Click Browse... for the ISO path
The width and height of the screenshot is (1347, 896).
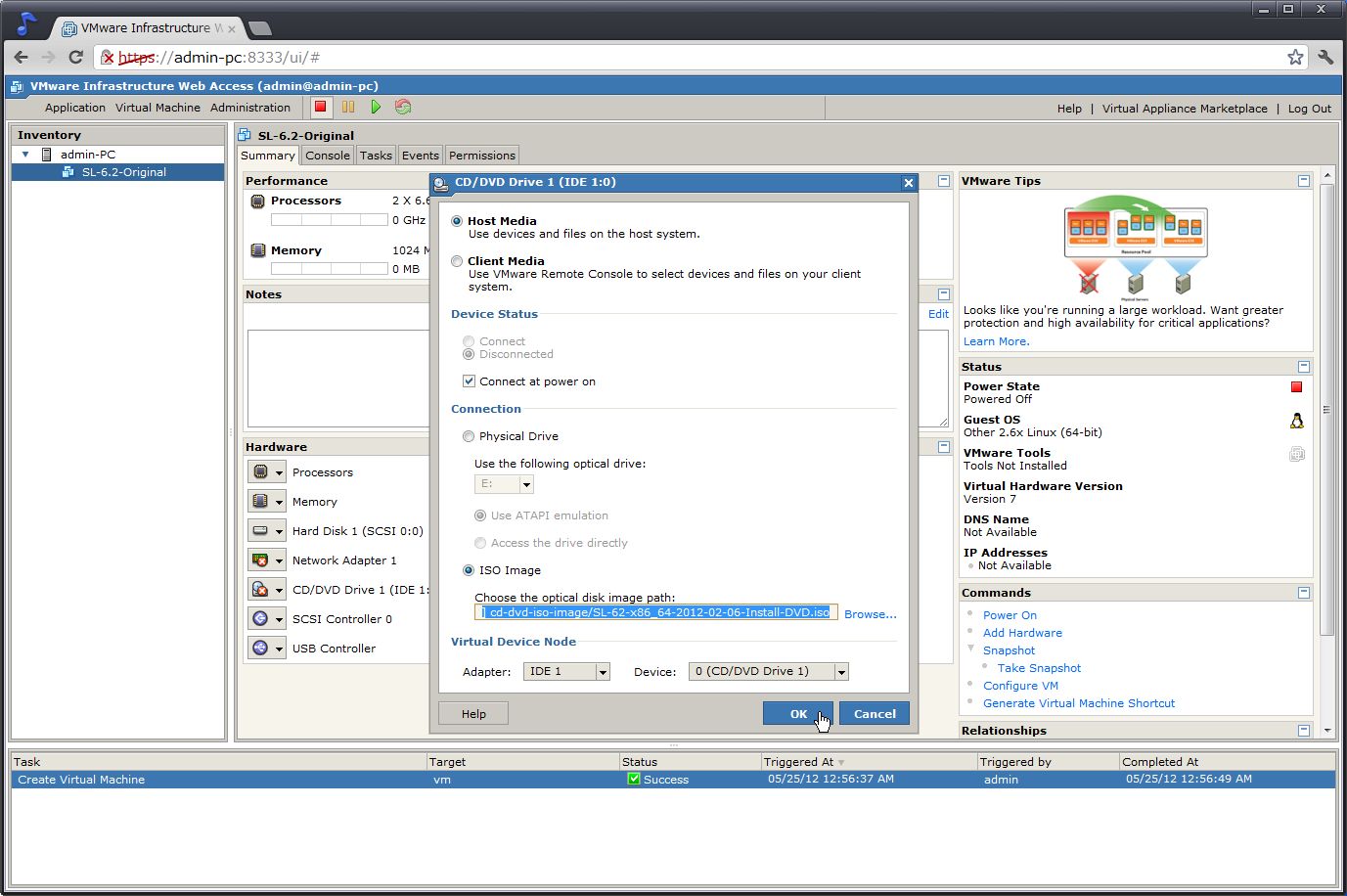coord(871,614)
